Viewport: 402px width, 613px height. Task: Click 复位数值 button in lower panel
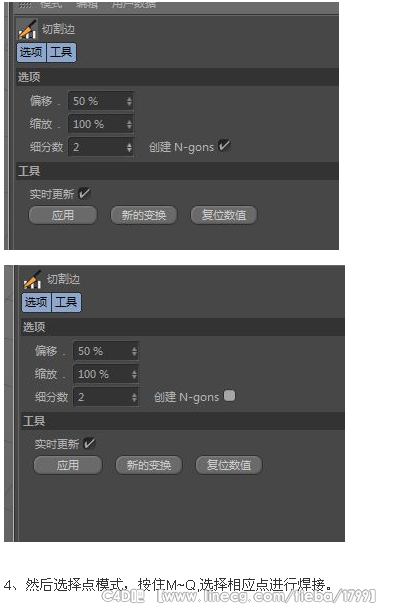click(x=229, y=465)
